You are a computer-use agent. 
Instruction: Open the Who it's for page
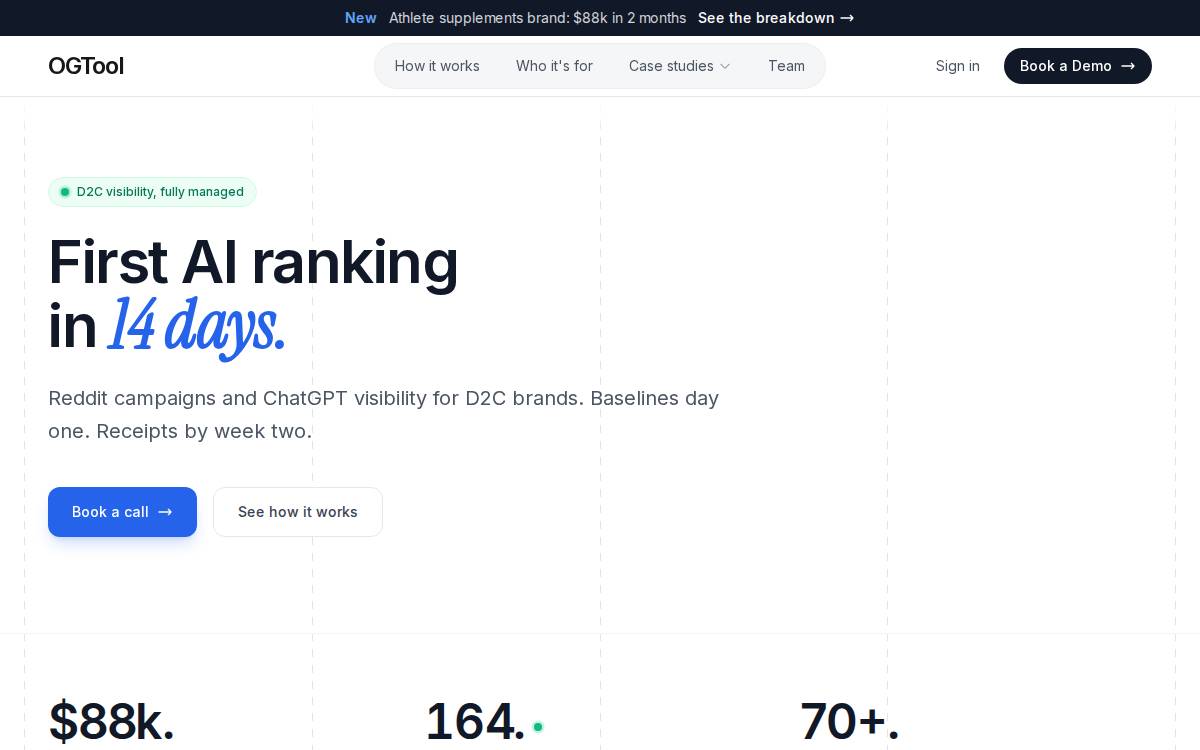pos(554,66)
